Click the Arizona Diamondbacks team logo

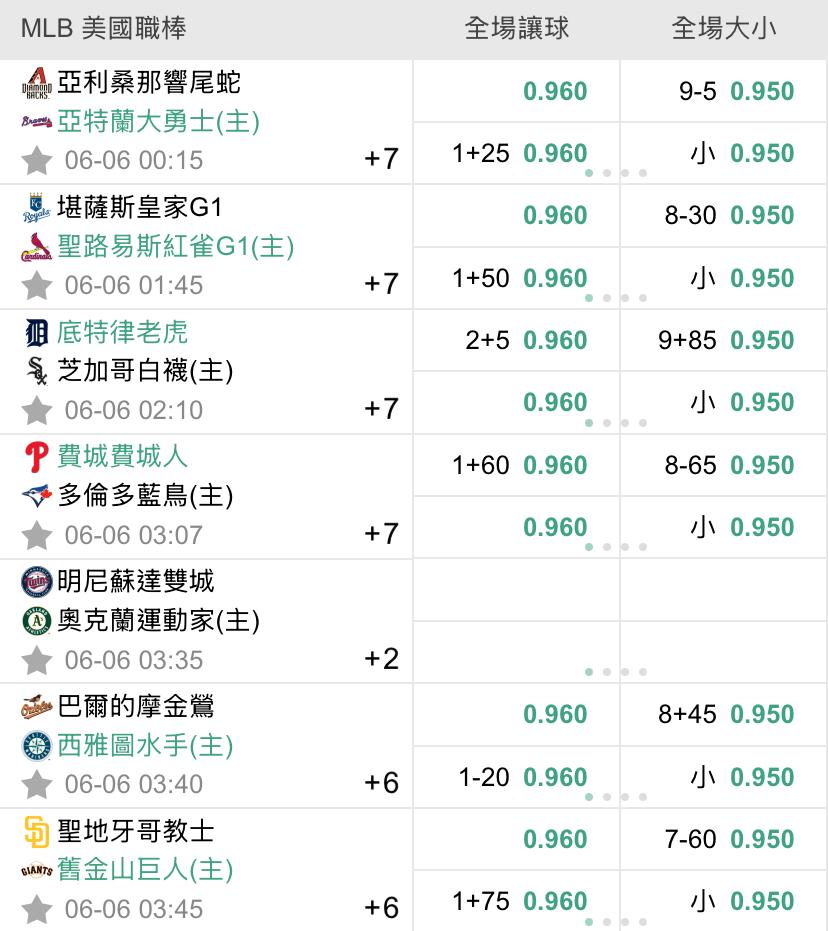[37, 83]
